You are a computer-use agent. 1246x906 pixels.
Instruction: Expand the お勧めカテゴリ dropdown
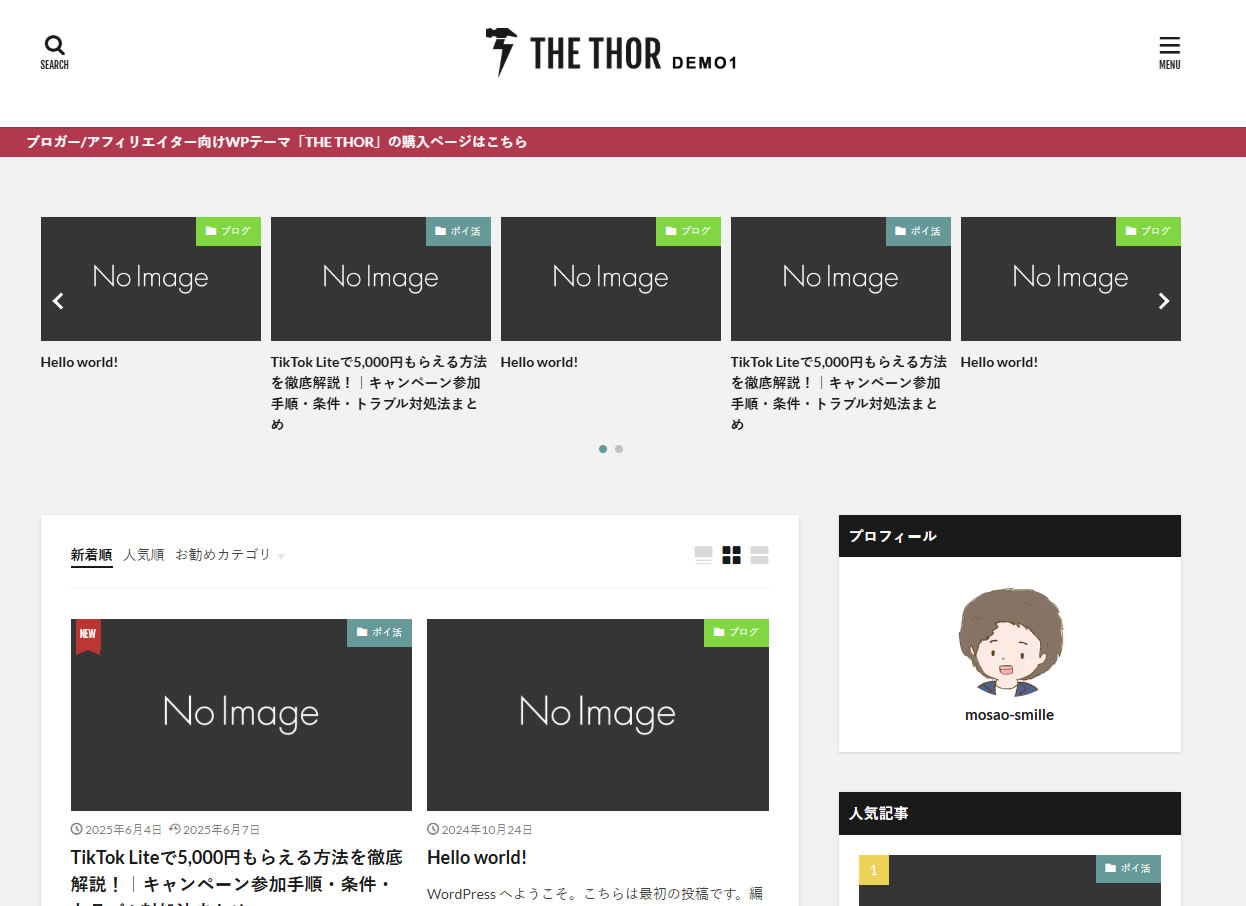pyautogui.click(x=229, y=555)
